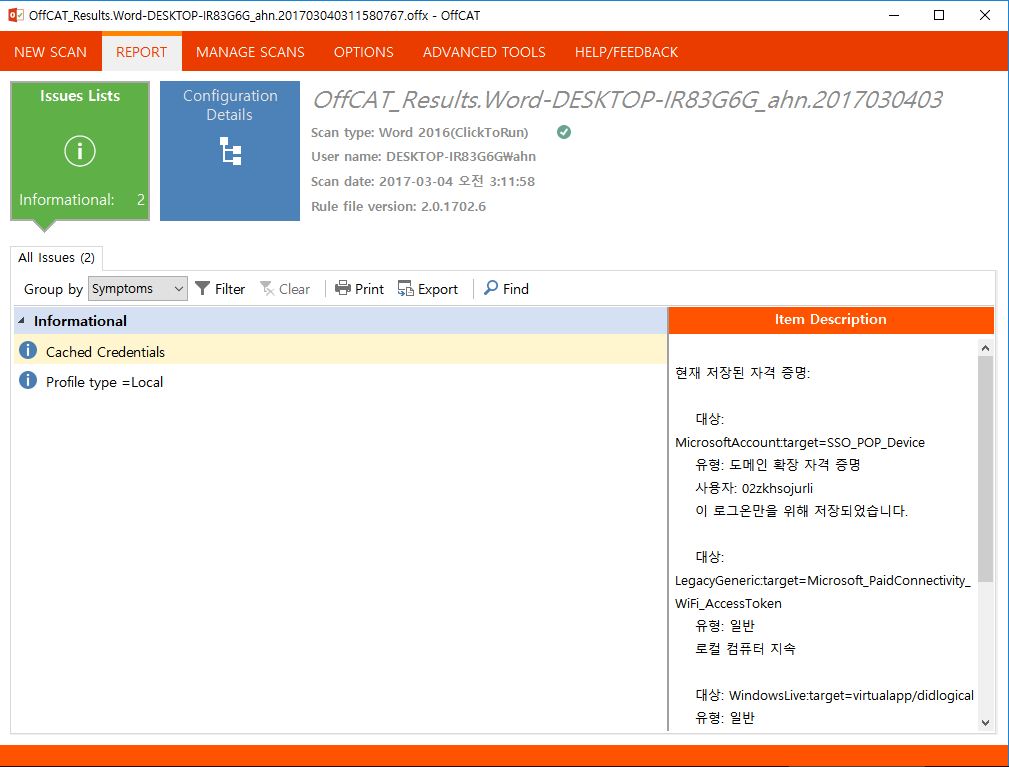Click the info icon beside Cached Credentials
The image size is (1009, 767).
28,351
